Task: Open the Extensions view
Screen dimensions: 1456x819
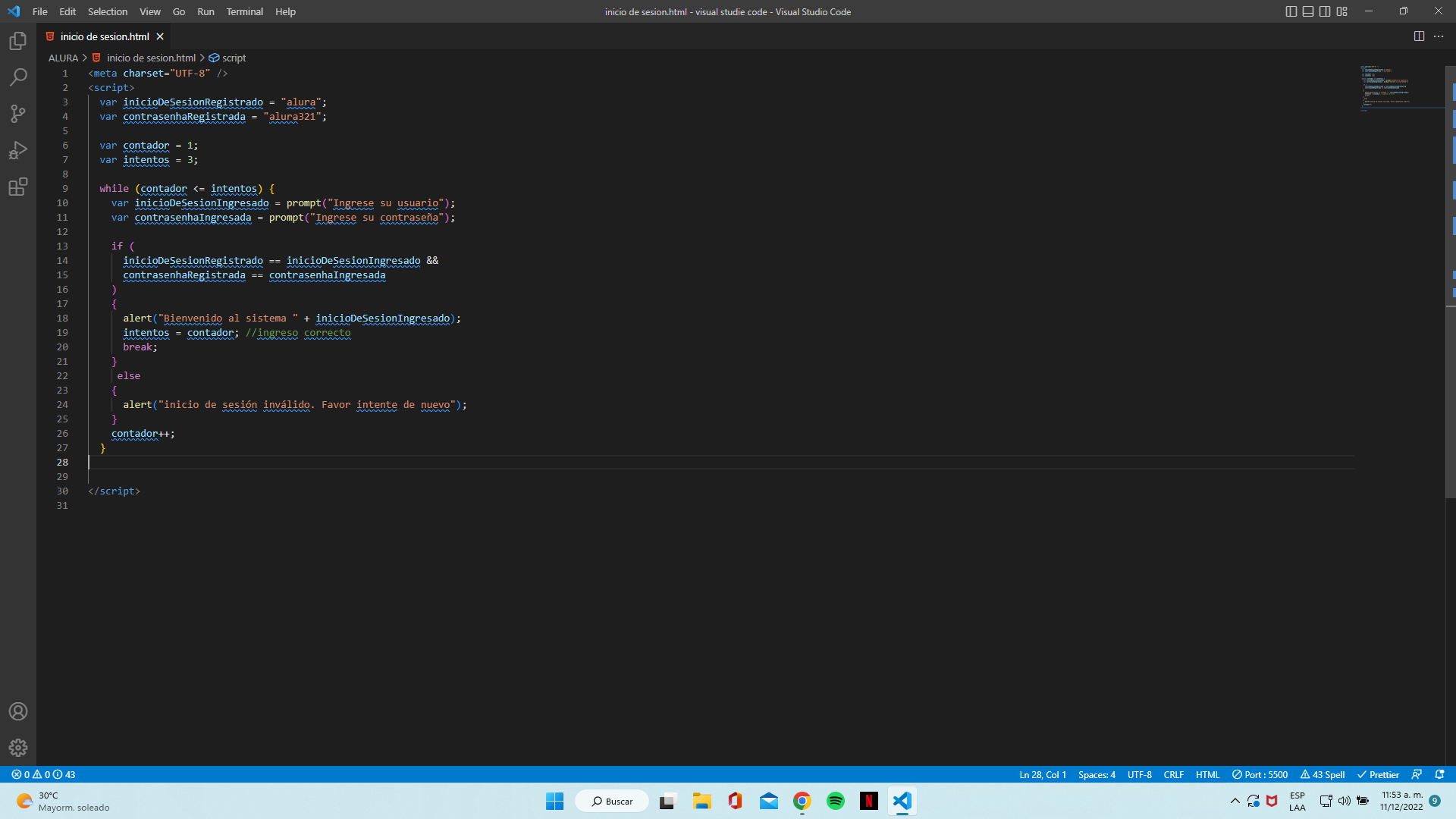Action: click(18, 187)
